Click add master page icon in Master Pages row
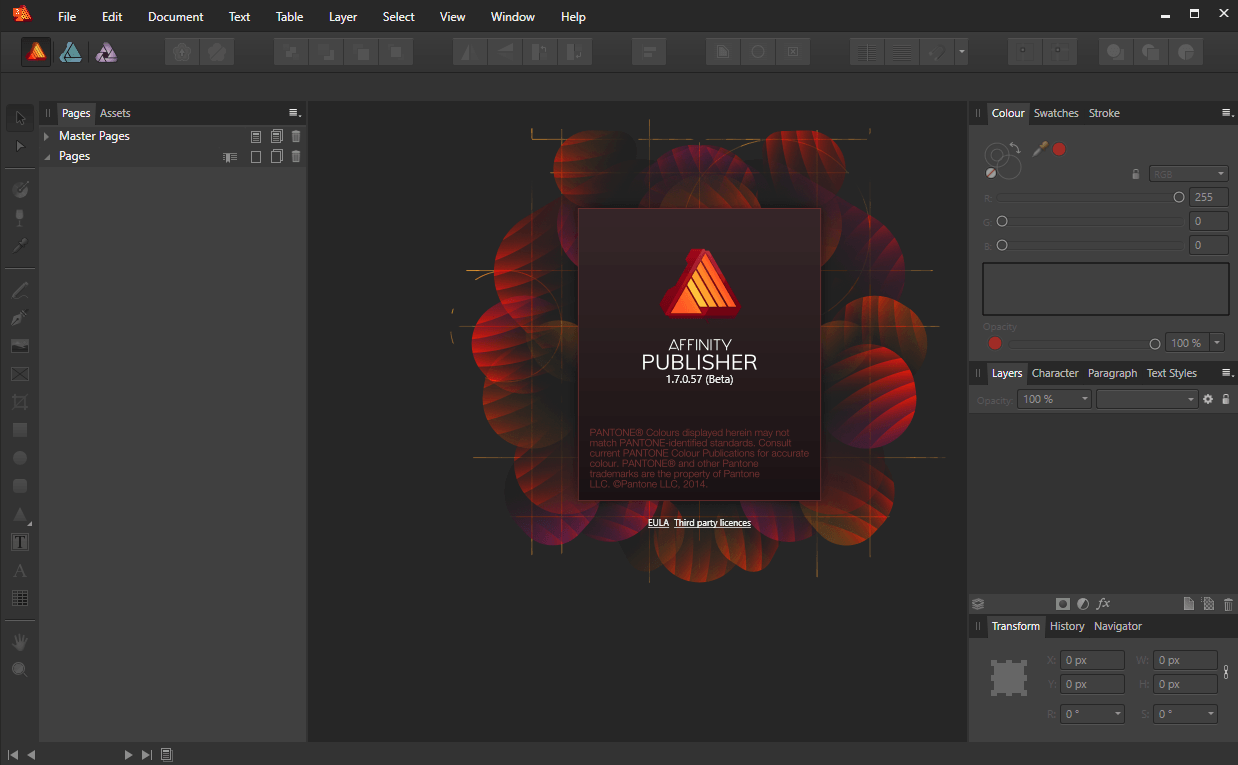The image size is (1238, 765). (x=256, y=136)
